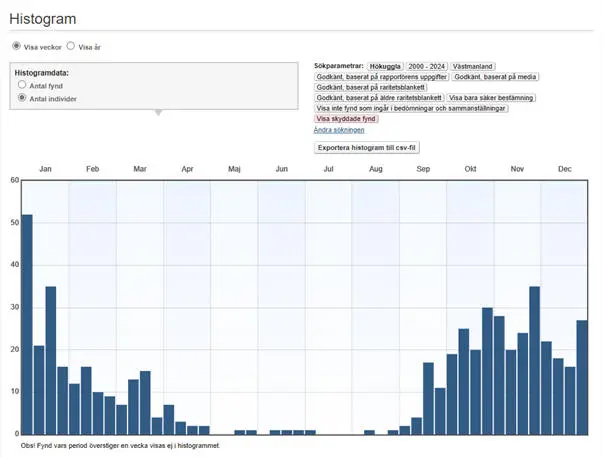The height and width of the screenshot is (457, 603).
Task: Click 'Visa inte fynd som ingår i bedömningar' tag
Action: (411, 108)
